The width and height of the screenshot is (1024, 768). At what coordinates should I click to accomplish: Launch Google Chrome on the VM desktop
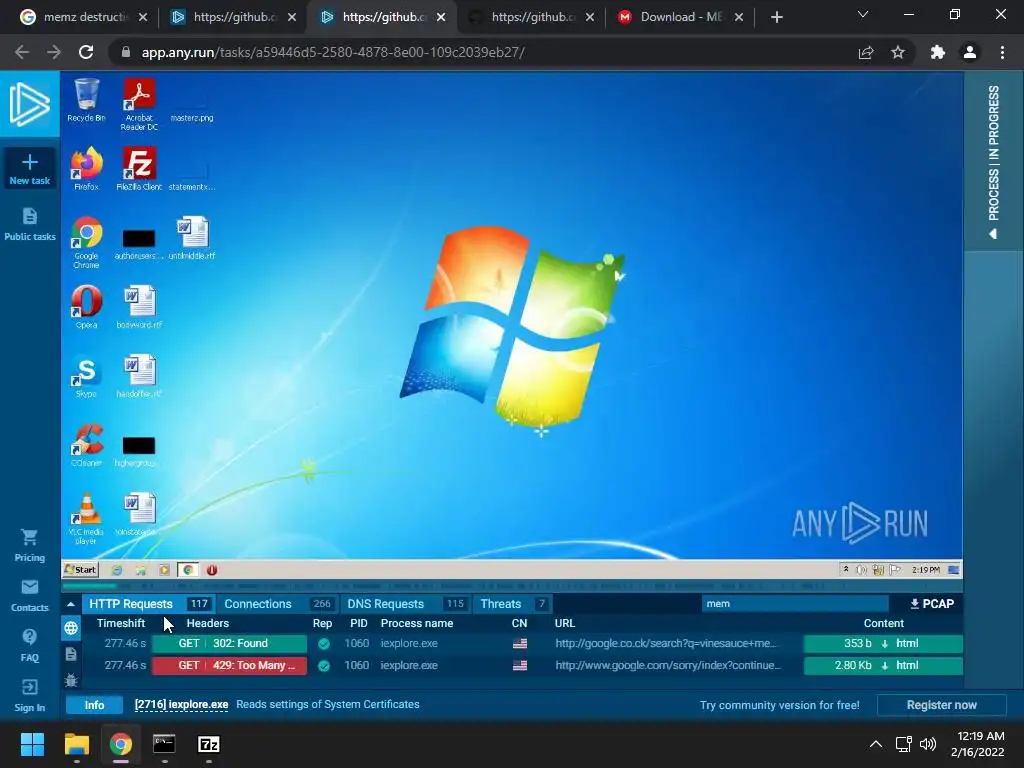click(x=86, y=242)
